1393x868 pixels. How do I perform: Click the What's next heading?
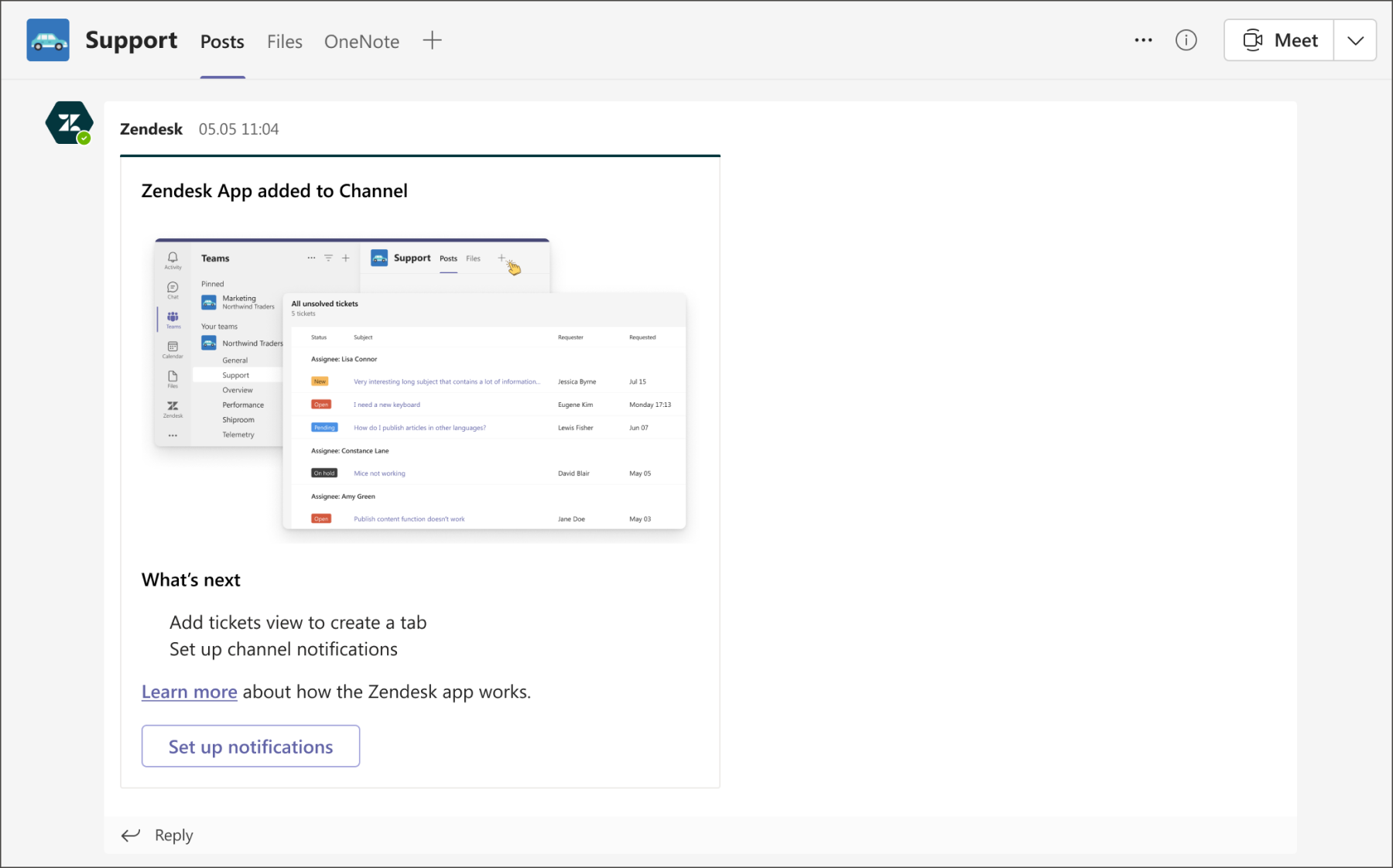click(x=191, y=580)
